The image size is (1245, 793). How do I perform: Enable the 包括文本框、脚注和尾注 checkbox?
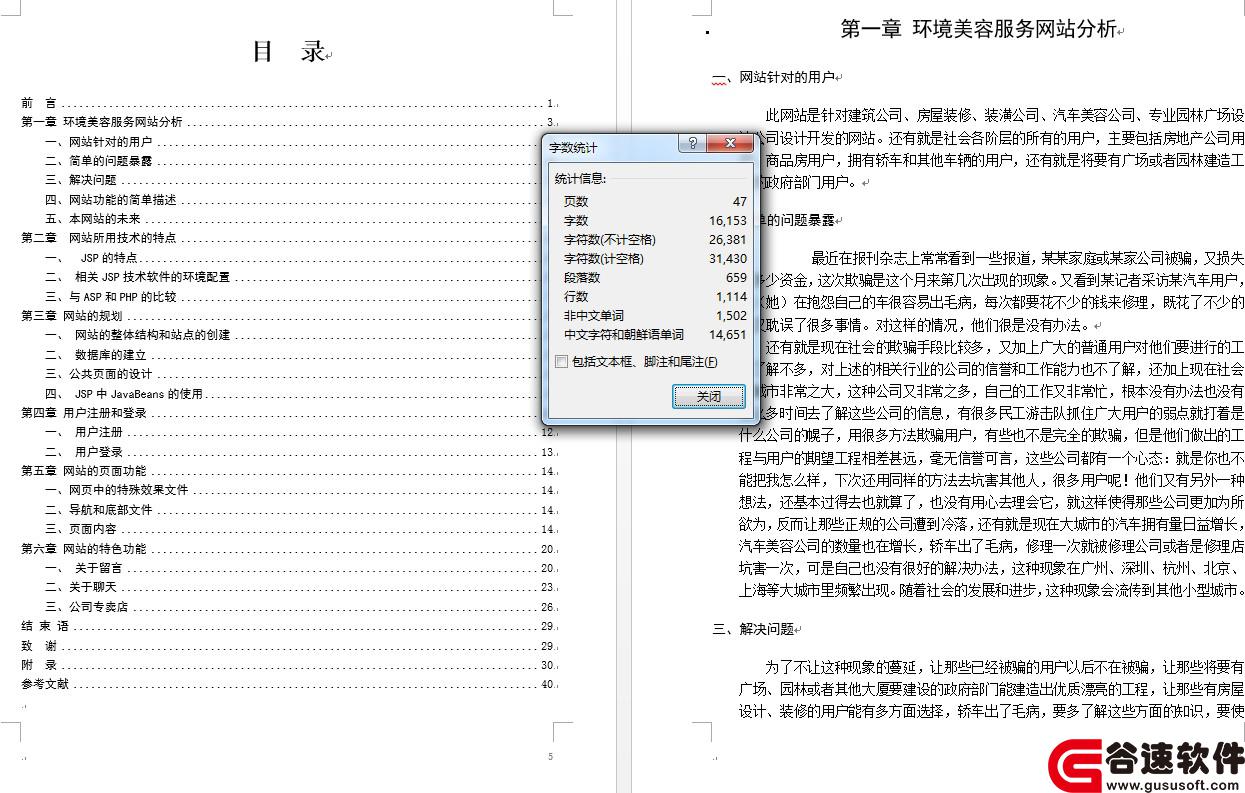562,362
